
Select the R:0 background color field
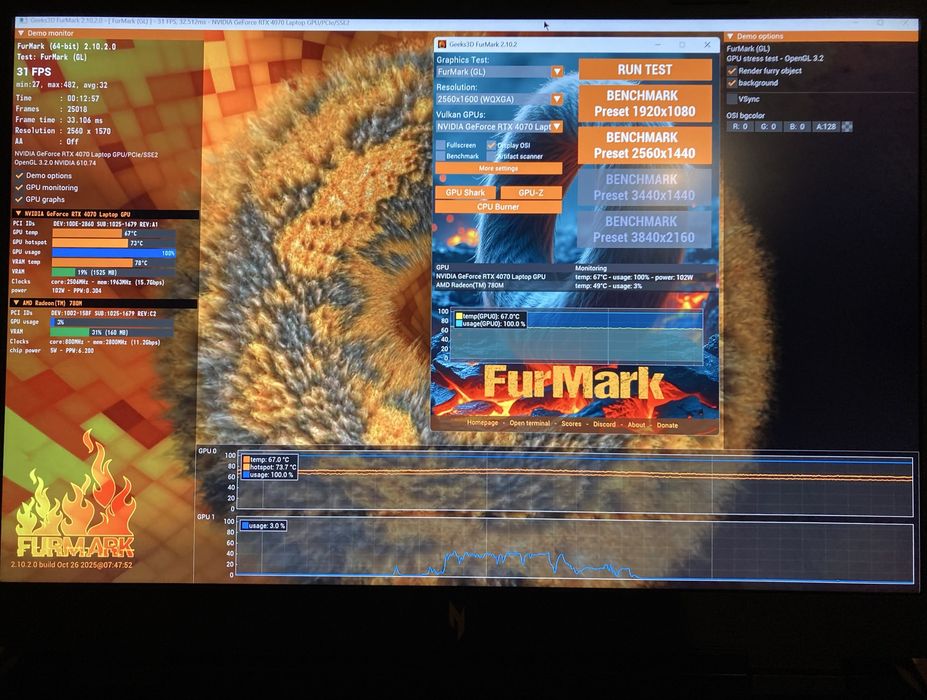(740, 127)
